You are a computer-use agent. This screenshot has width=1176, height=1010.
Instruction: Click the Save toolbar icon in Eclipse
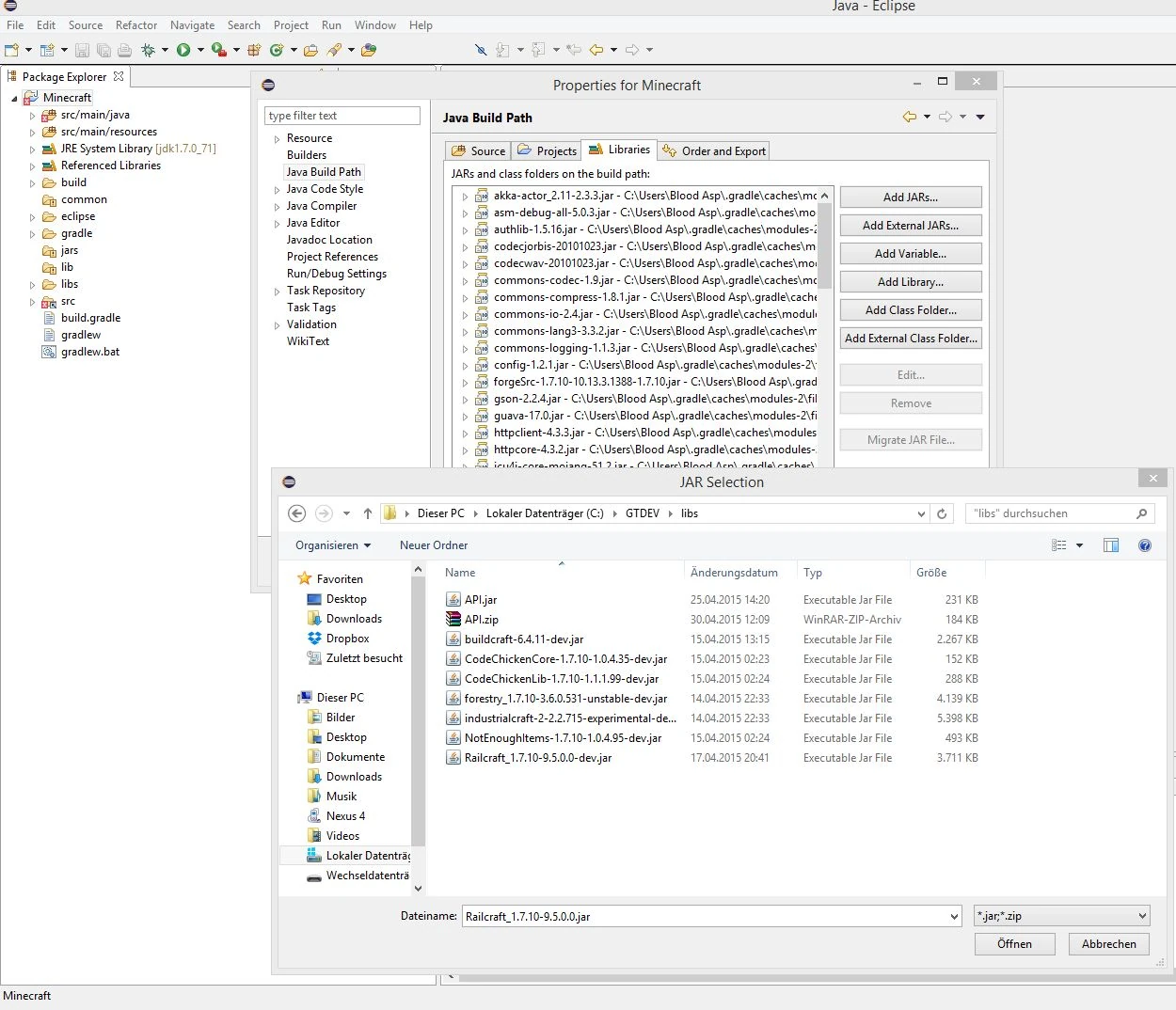pyautogui.click(x=82, y=50)
